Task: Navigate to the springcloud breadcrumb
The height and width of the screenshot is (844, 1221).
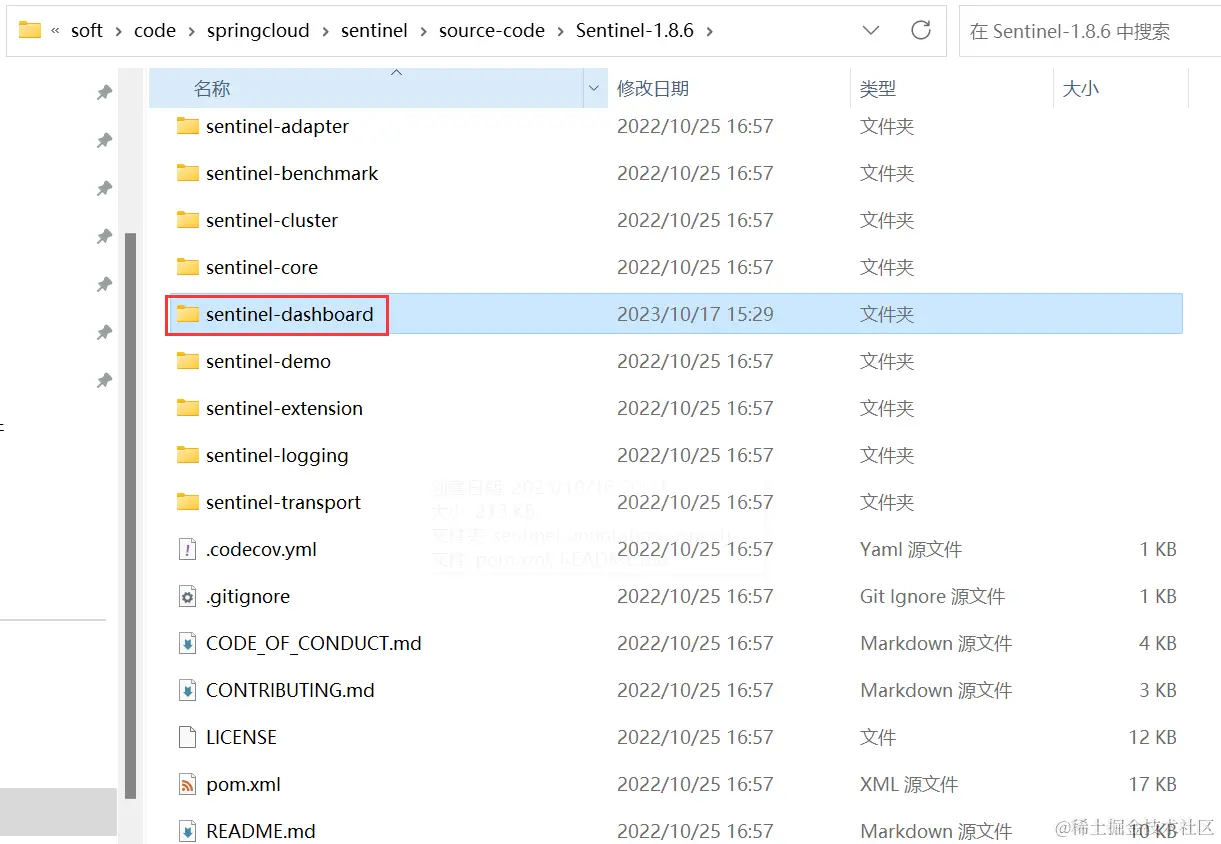Action: pyautogui.click(x=258, y=31)
